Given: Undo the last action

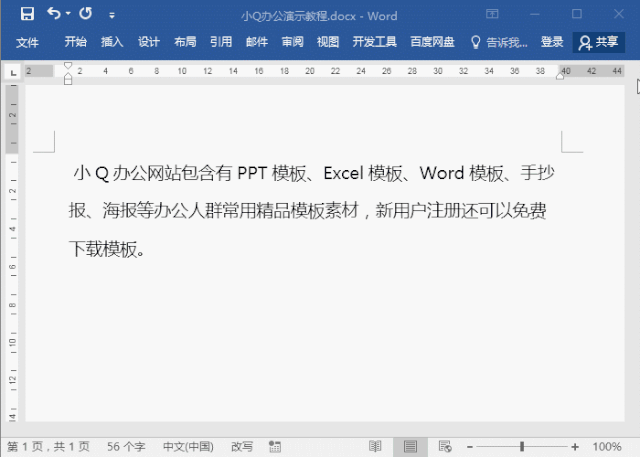Looking at the screenshot, I should (53, 15).
